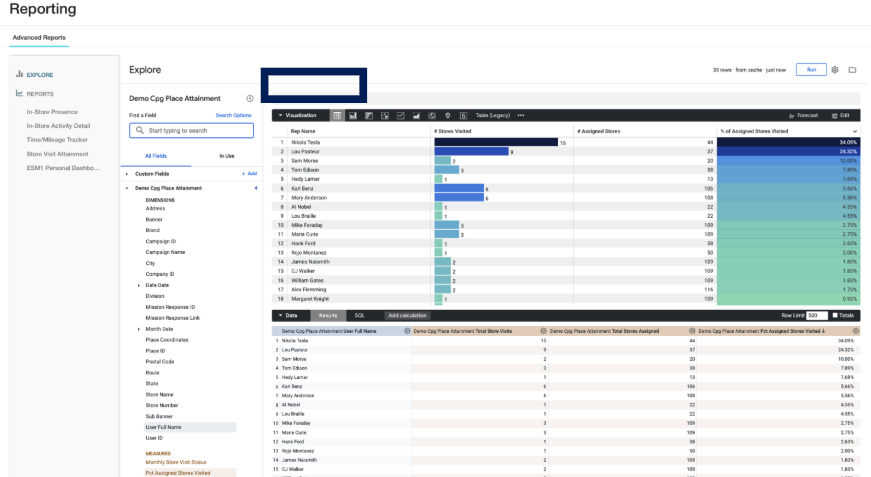
Task: Open the In-Store Presence report
Action: pyautogui.click(x=52, y=112)
